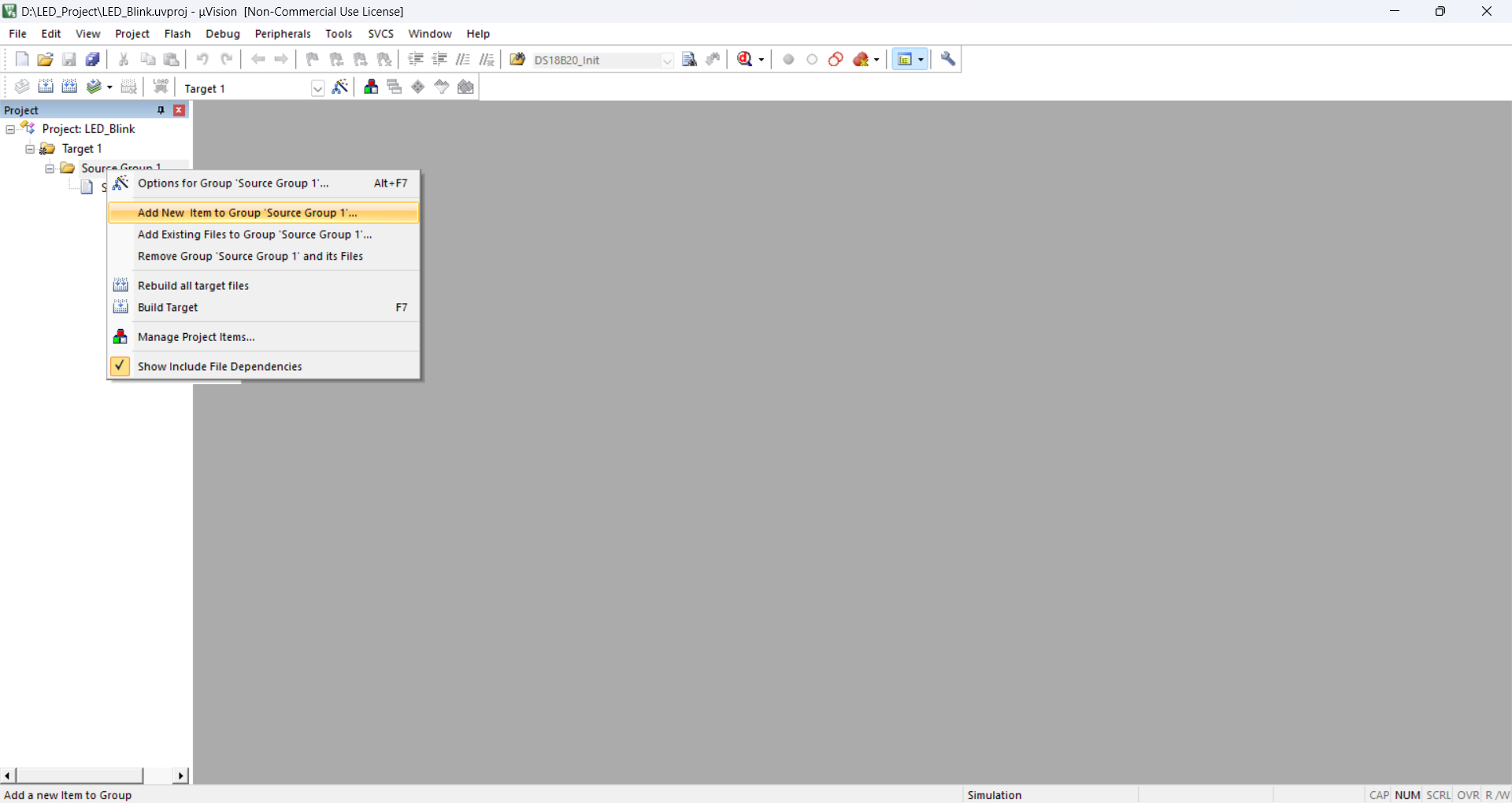1512x803 pixels.
Task: Open the Peripherals menu
Action: (283, 34)
